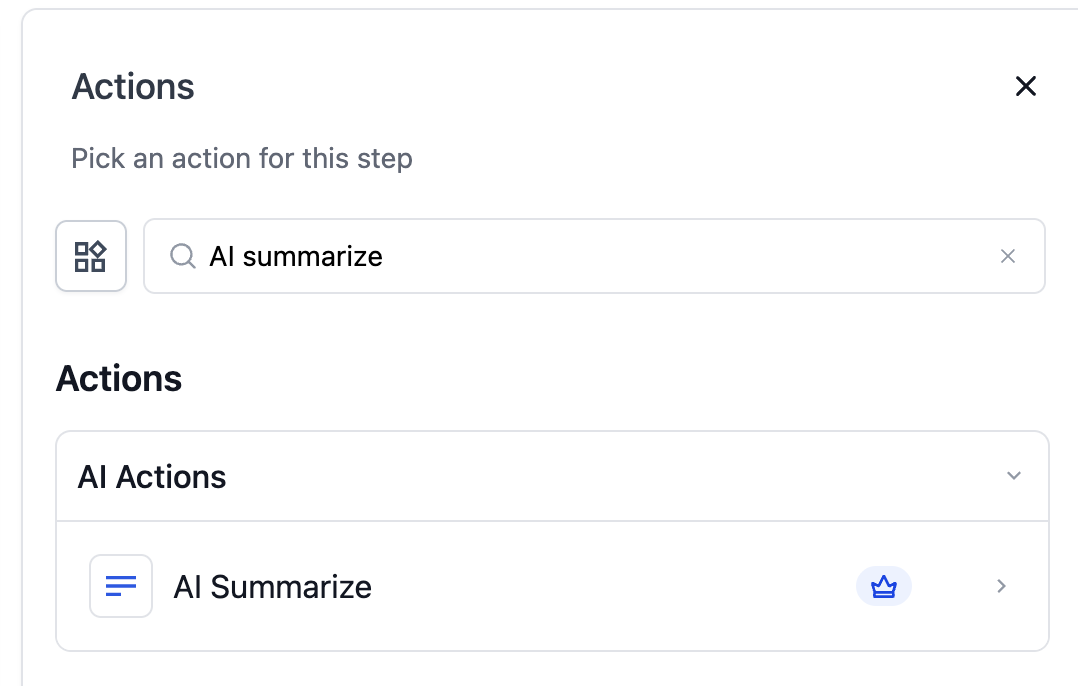Viewport: 1078px width, 686px height.
Task: Open AI Summarize via right arrow
Action: pos(1001,586)
